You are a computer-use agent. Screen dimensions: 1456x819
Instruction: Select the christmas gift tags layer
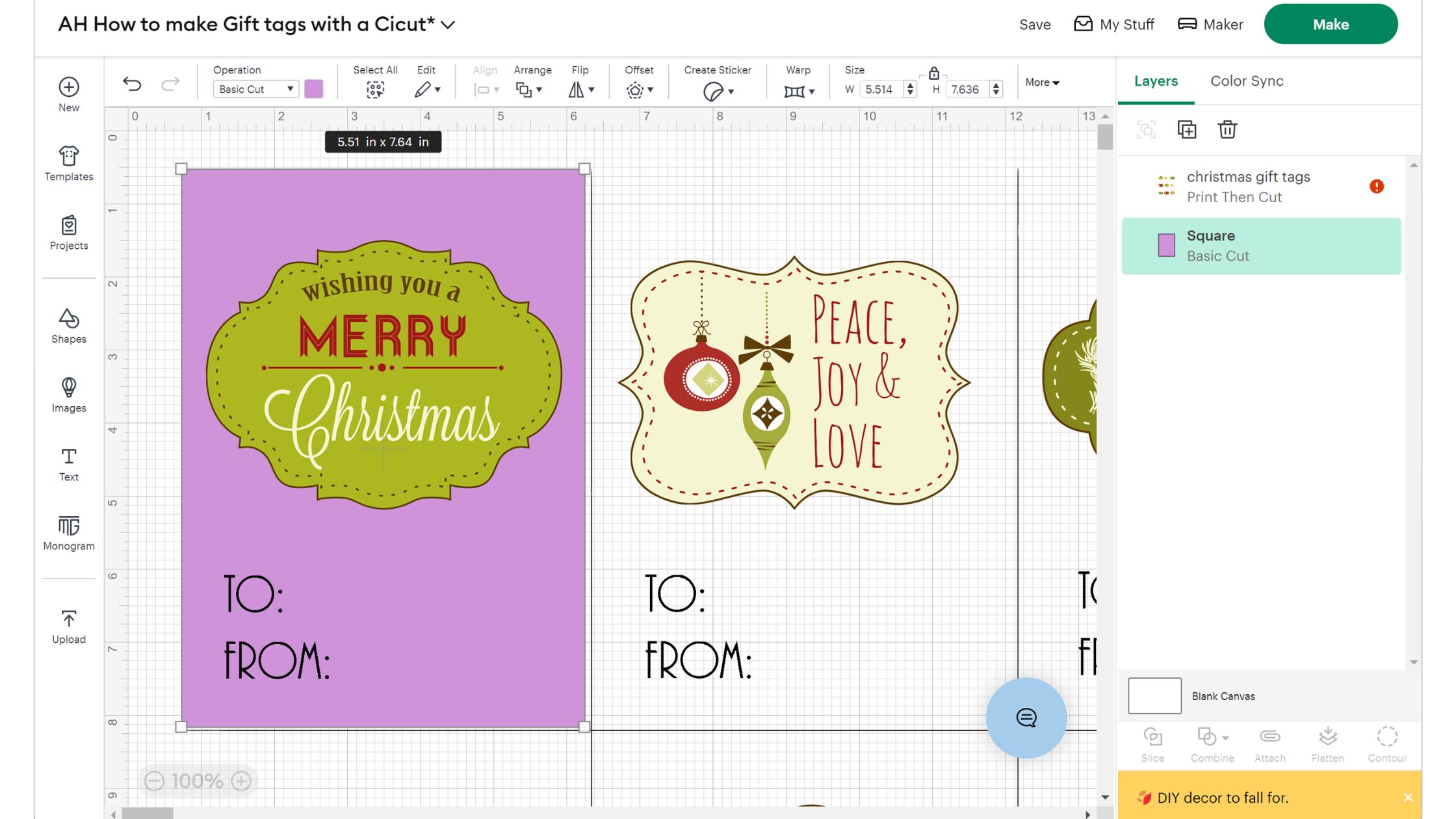pyautogui.click(x=1248, y=186)
